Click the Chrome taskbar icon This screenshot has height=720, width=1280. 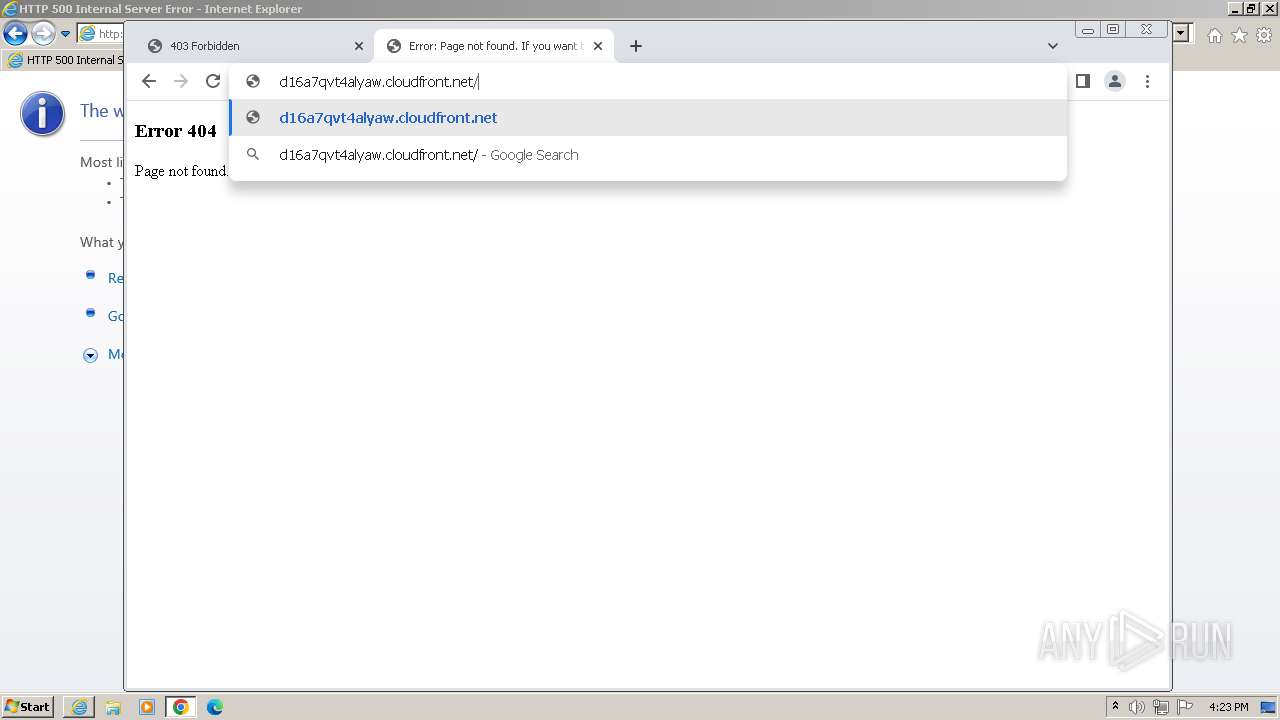(181, 707)
